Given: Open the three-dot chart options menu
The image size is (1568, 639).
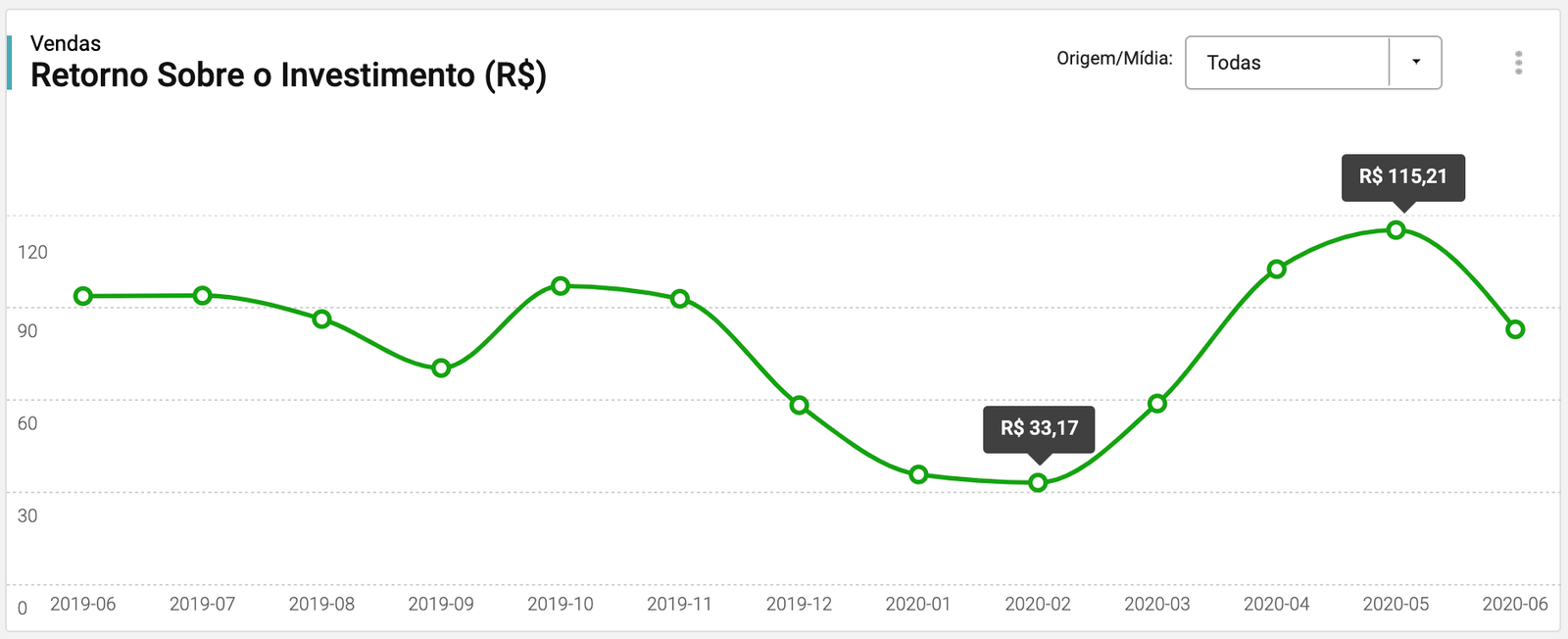Looking at the screenshot, I should pyautogui.click(x=1518, y=63).
